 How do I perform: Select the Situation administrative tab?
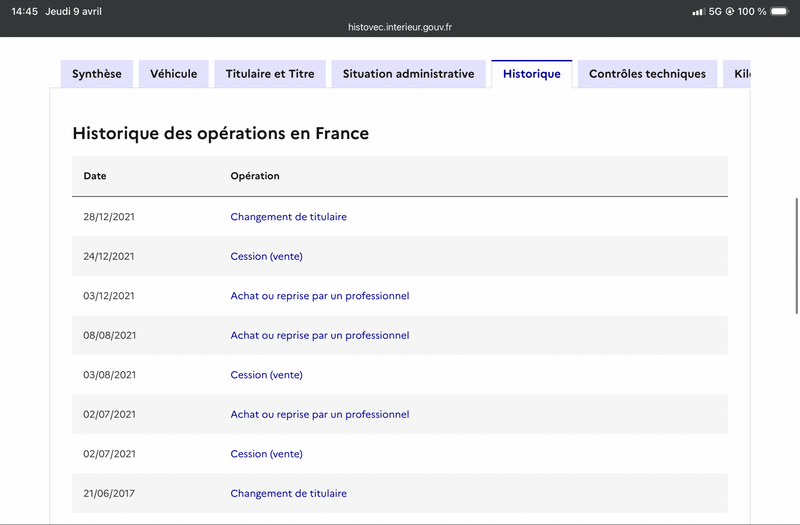408,74
